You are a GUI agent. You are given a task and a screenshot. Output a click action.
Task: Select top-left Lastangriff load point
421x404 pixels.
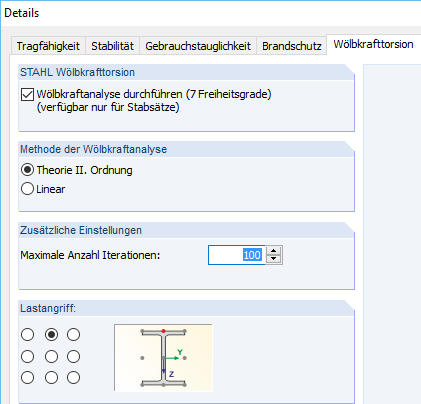[x=27, y=334]
